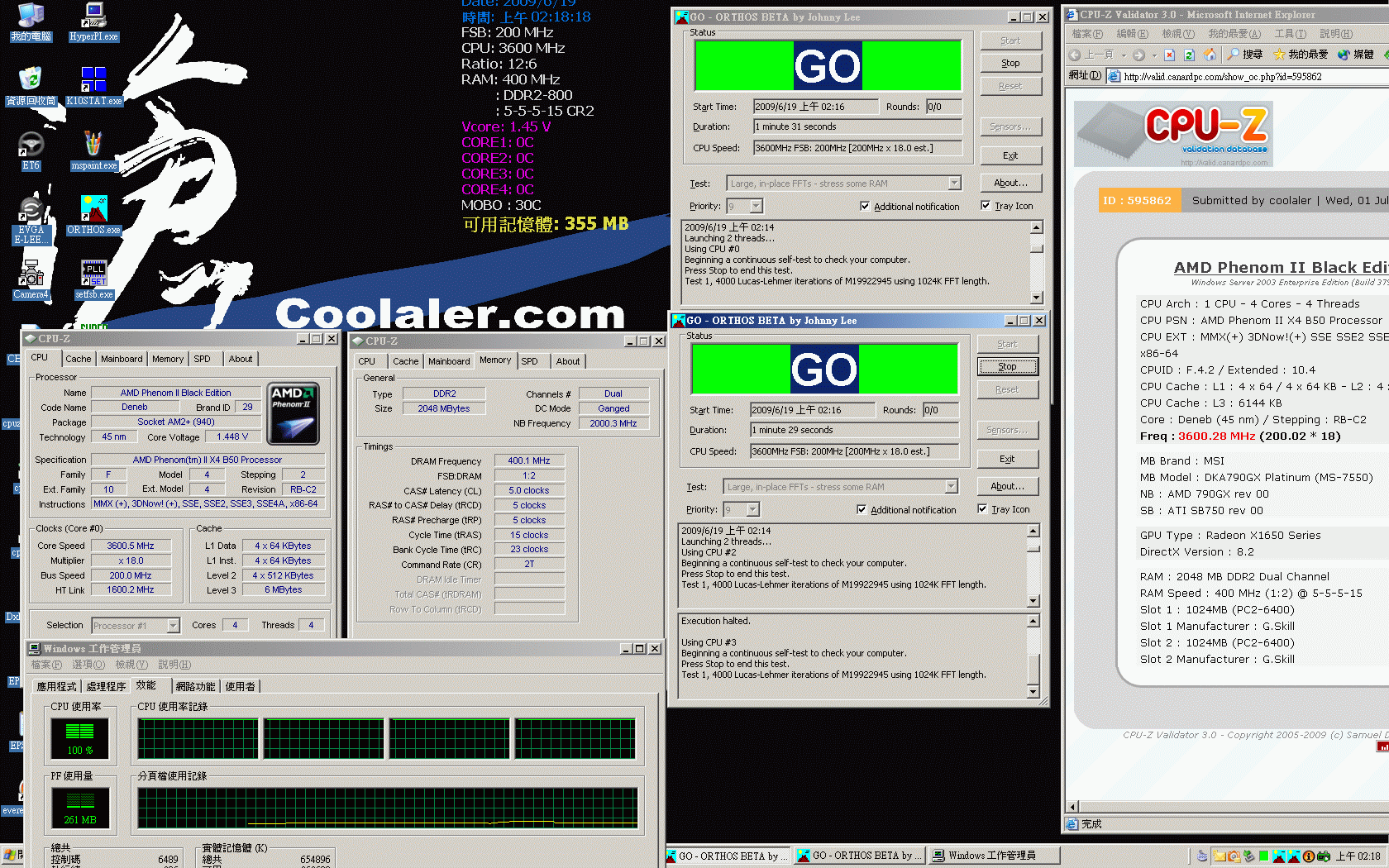Screen dimensions: 1389x868
Task: Click About... button in upper ORTHOS window
Action: [1010, 183]
